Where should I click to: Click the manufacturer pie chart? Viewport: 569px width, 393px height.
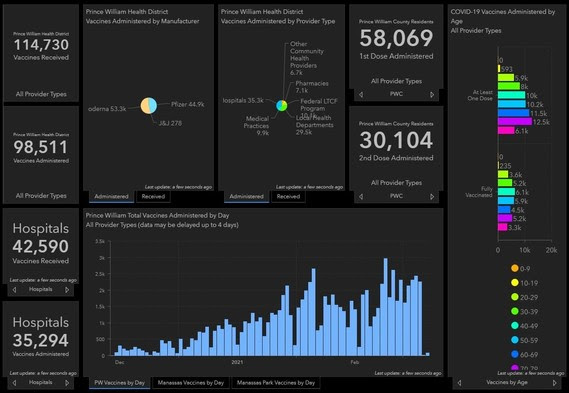tap(149, 106)
